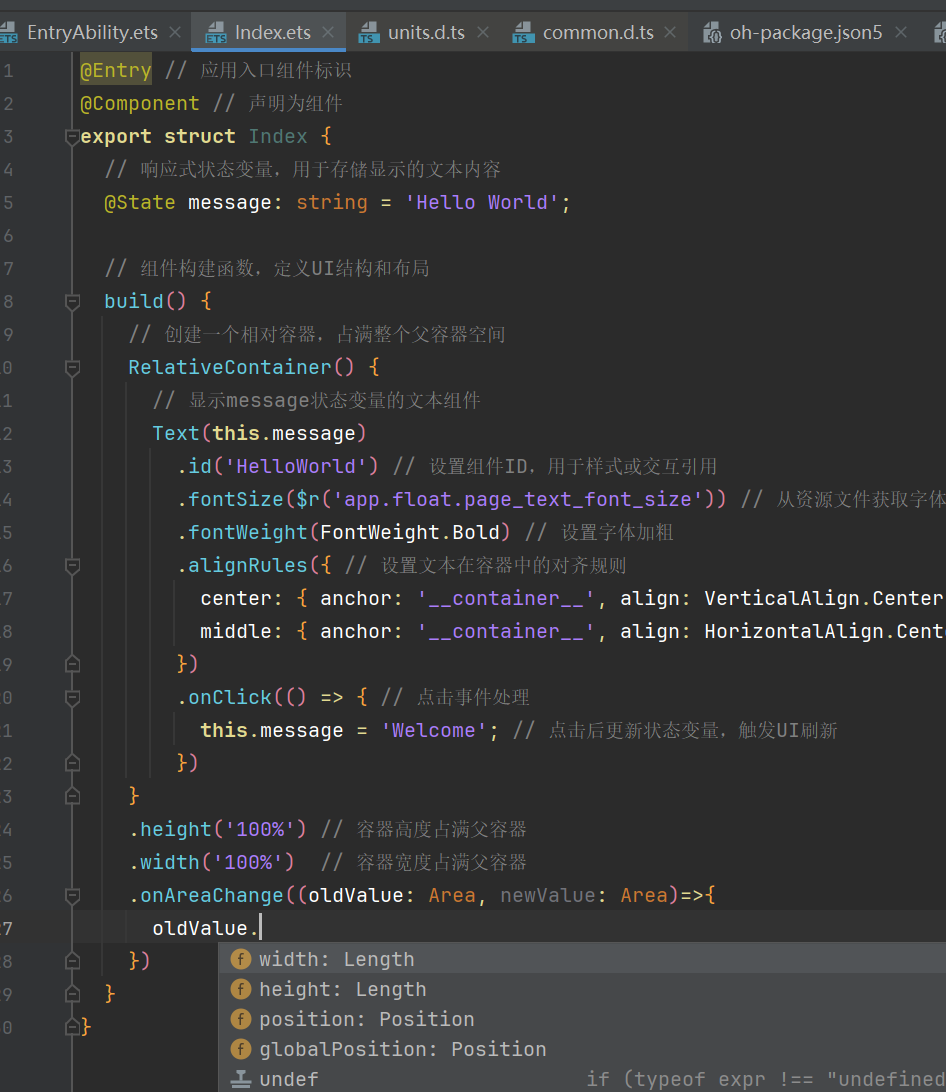The width and height of the screenshot is (946, 1092).
Task: Close the units.d.ts tab
Action: tap(483, 32)
